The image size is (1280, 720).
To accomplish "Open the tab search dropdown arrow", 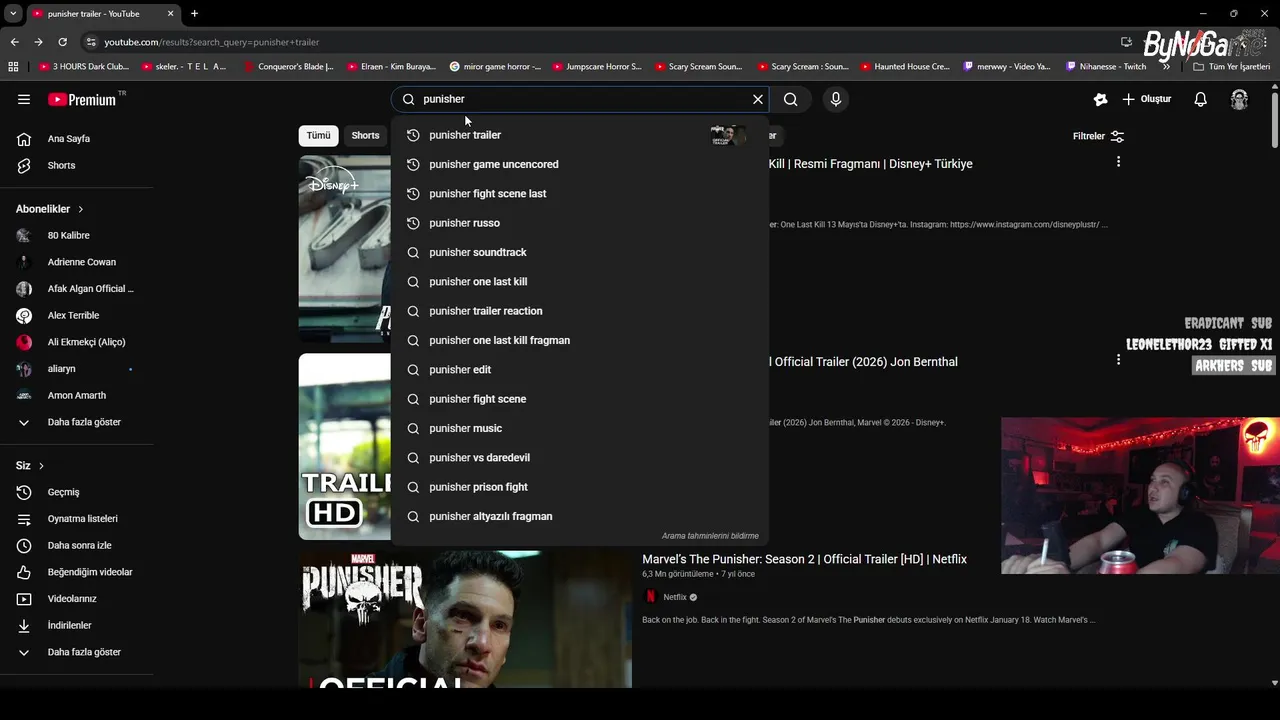I will (13, 13).
